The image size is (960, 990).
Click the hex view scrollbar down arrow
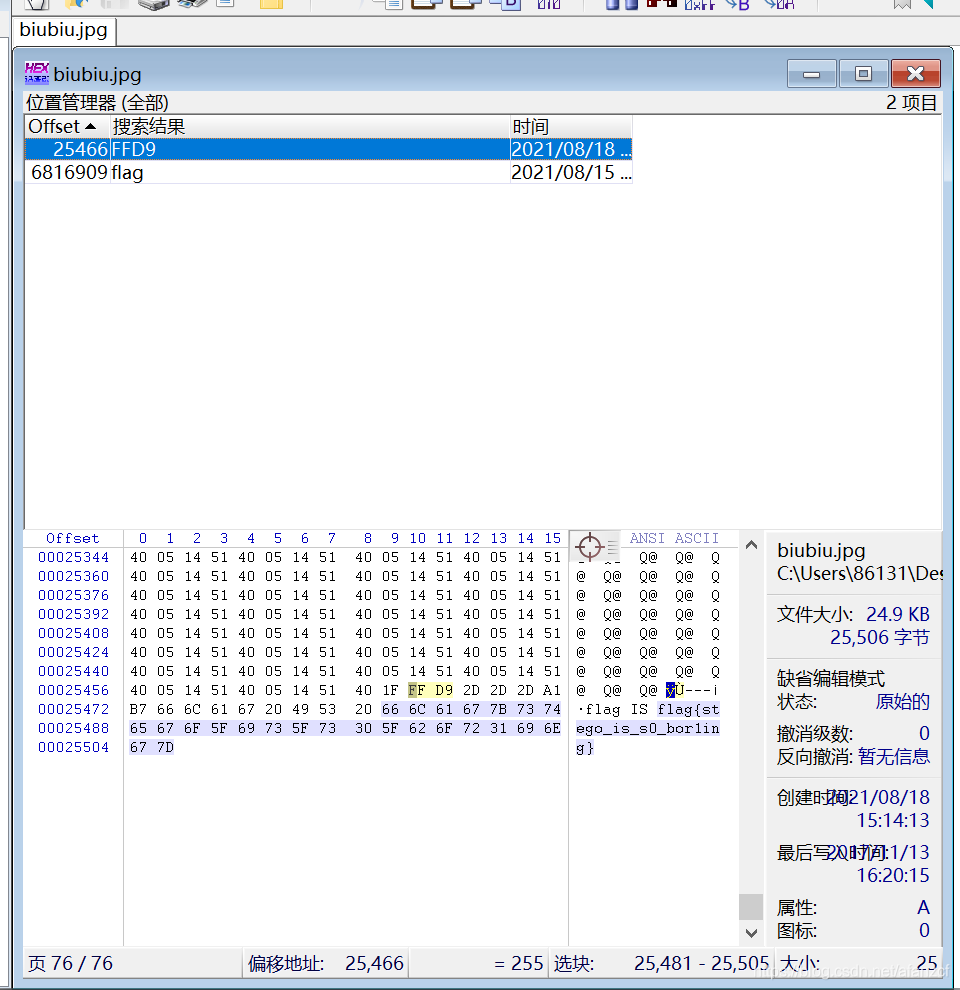point(750,933)
